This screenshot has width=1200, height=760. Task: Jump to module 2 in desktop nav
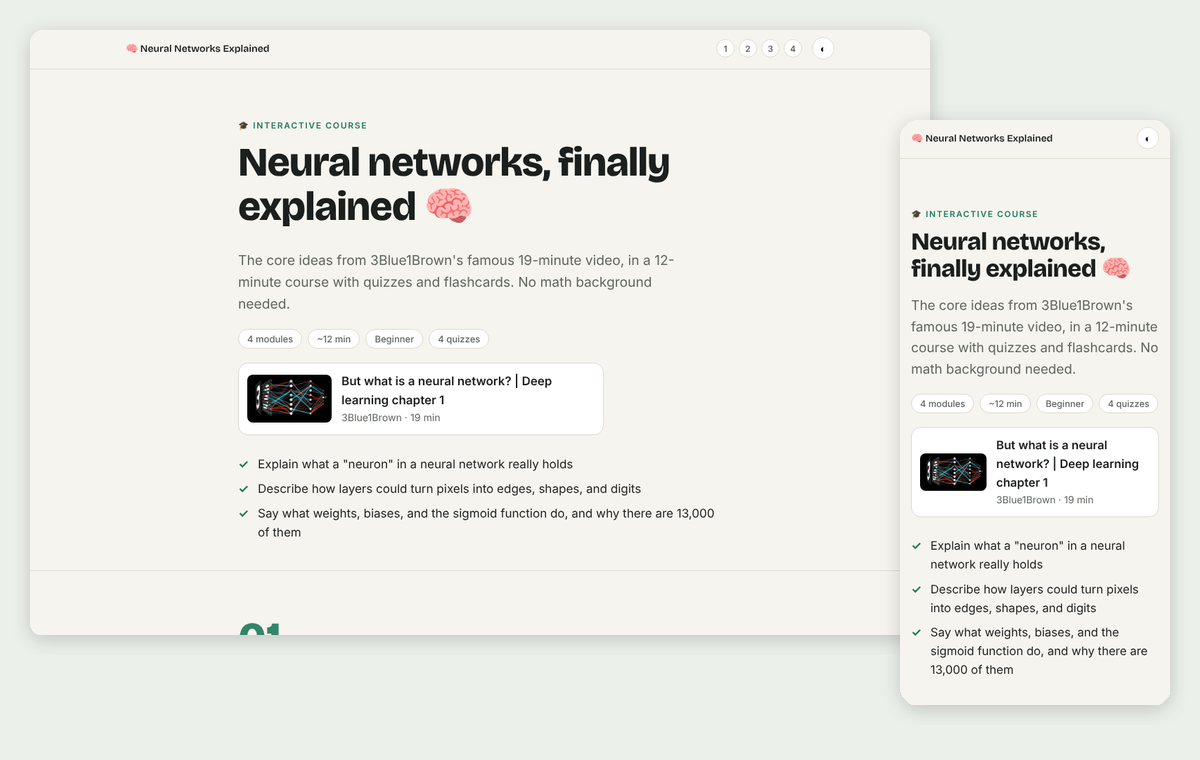click(x=748, y=48)
